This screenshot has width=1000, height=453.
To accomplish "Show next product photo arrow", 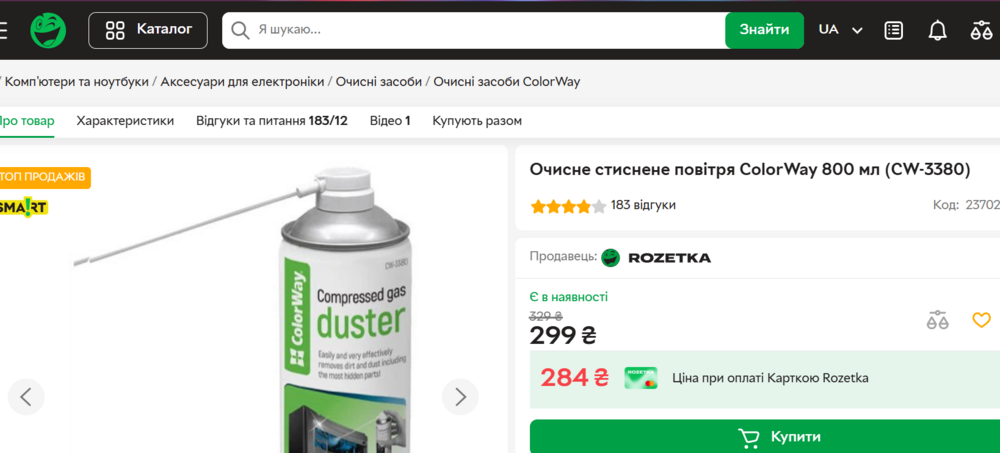I will pos(460,397).
